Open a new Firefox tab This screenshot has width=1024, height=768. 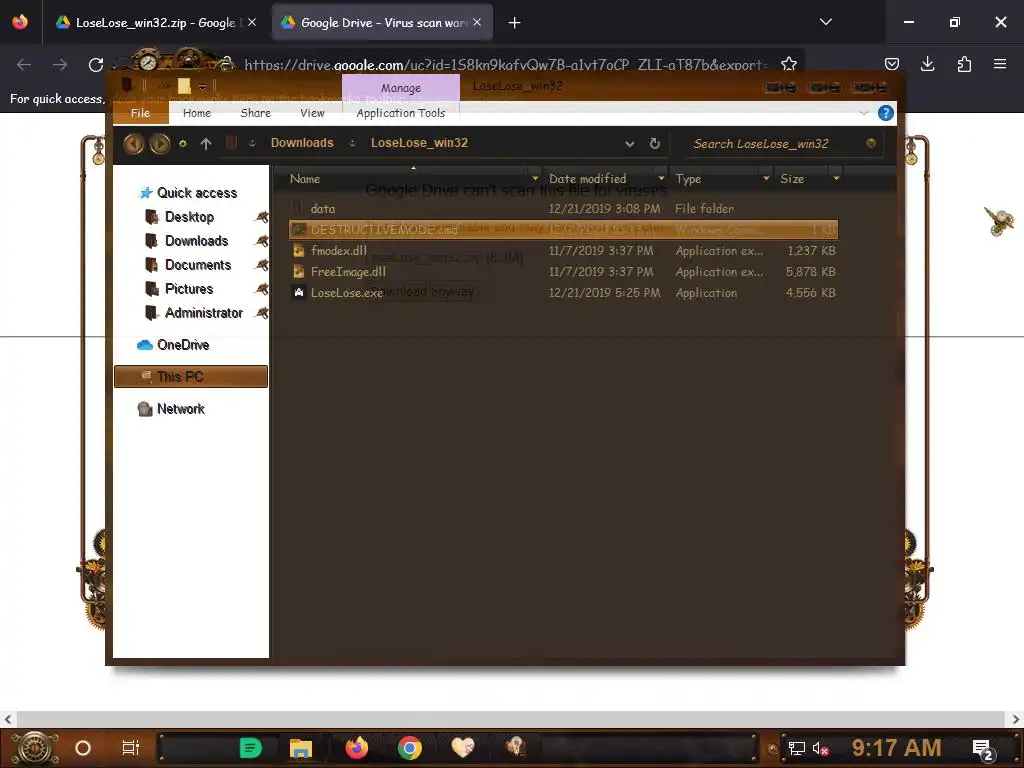tap(515, 23)
